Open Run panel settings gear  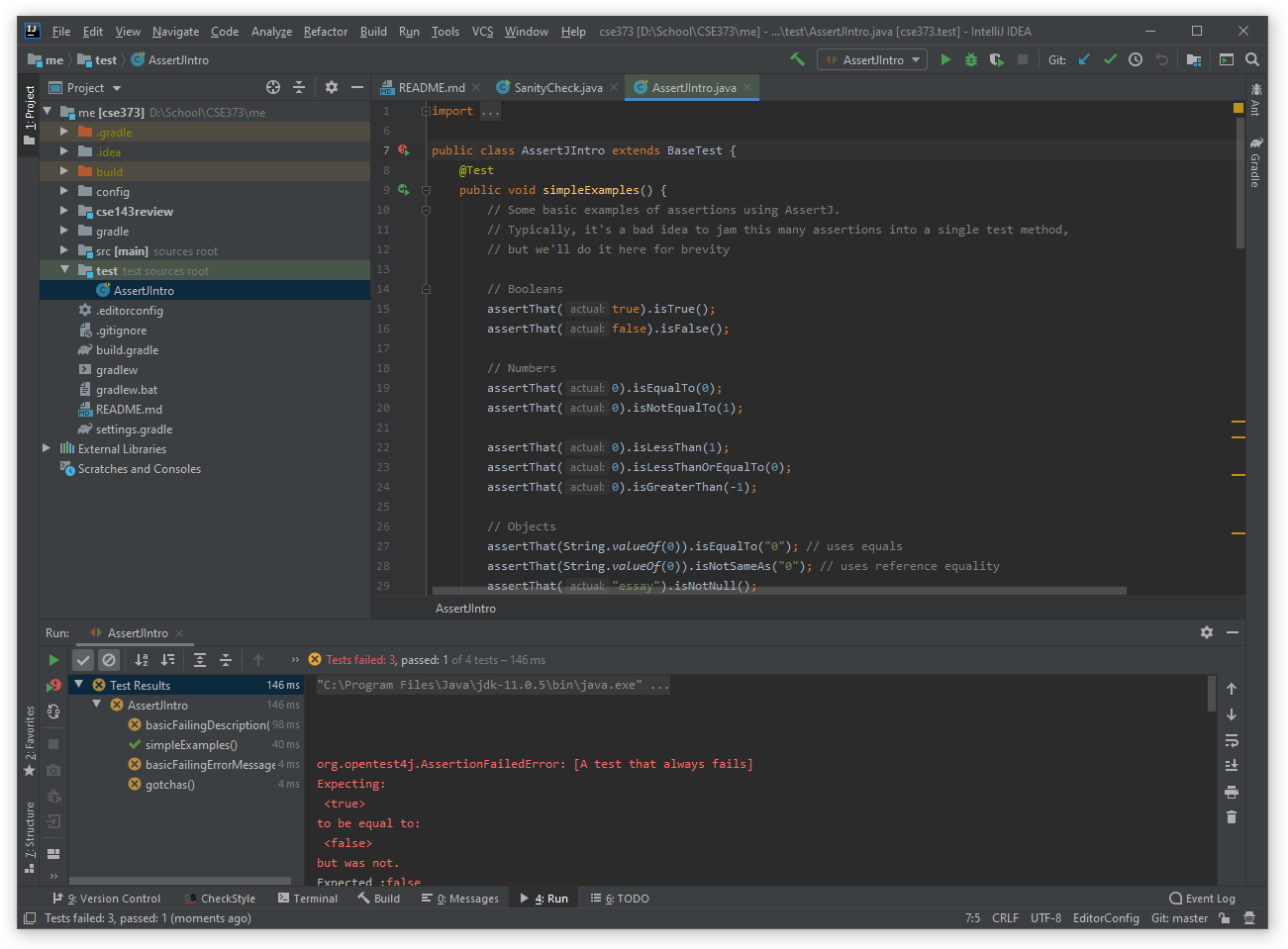tap(1207, 632)
